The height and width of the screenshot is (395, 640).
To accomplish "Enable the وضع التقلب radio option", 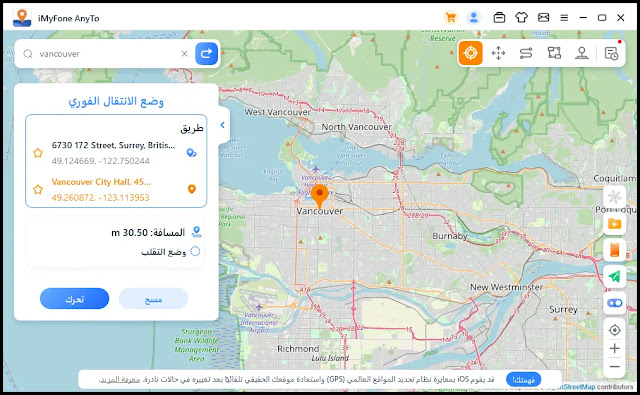I will point(195,251).
